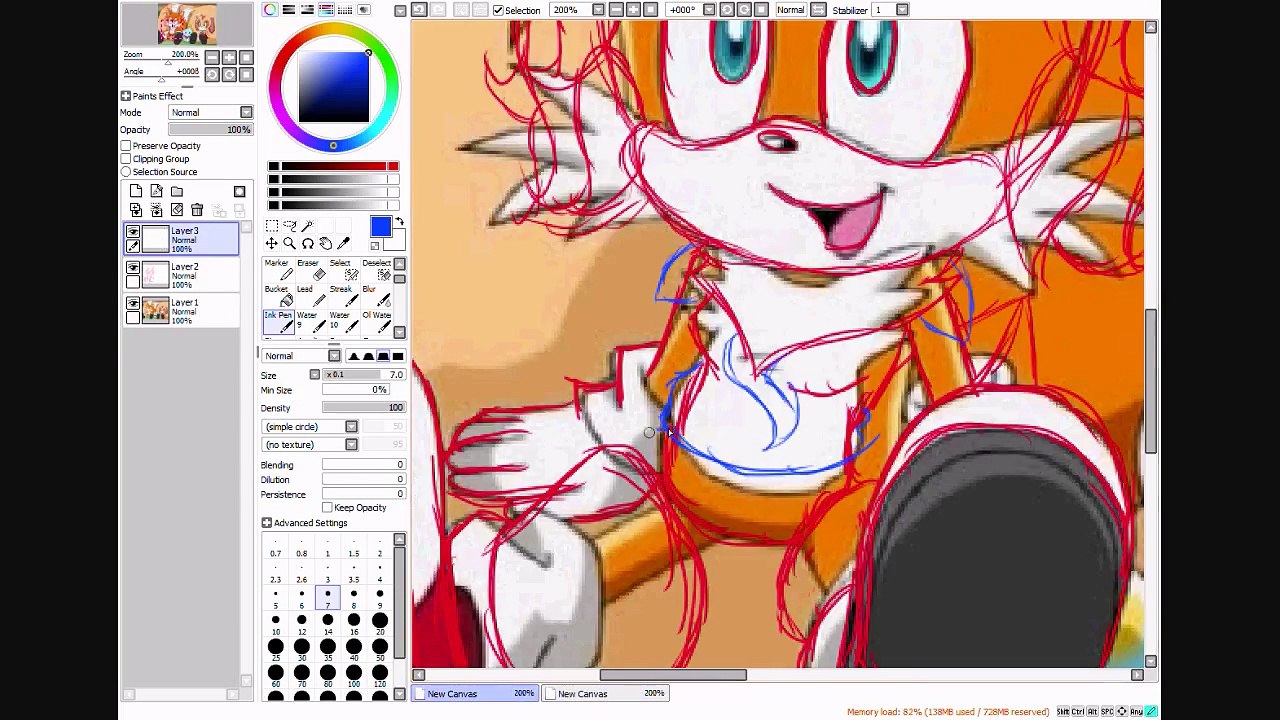Delete the selected layer with trash icon

(x=197, y=210)
